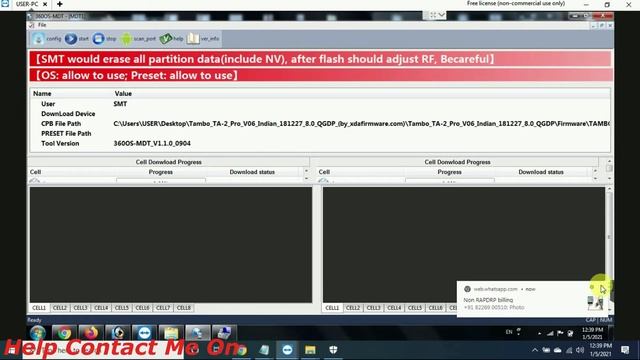Close the USER-PC TeamViewer session tab
Image resolution: width=640 pixels, height=360 pixels.
(45, 4)
